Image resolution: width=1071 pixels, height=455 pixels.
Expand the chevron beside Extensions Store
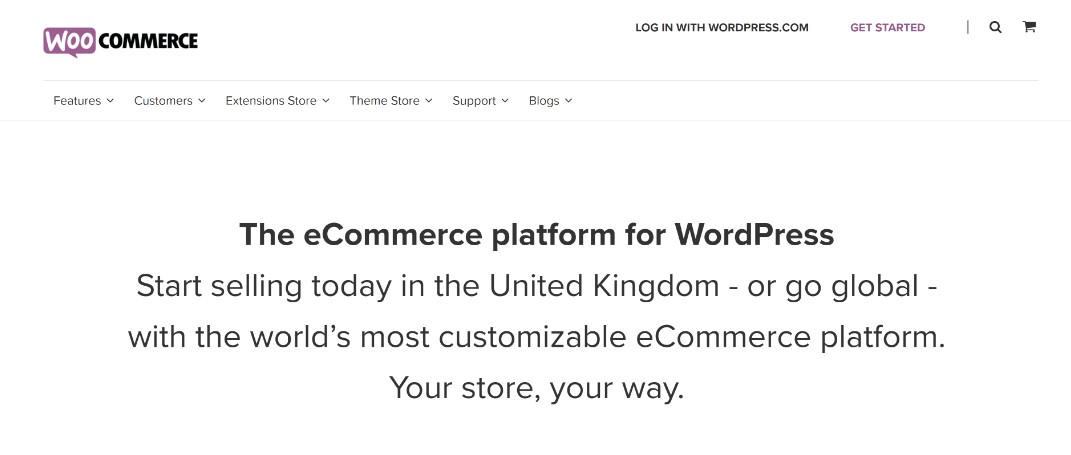(x=326, y=100)
